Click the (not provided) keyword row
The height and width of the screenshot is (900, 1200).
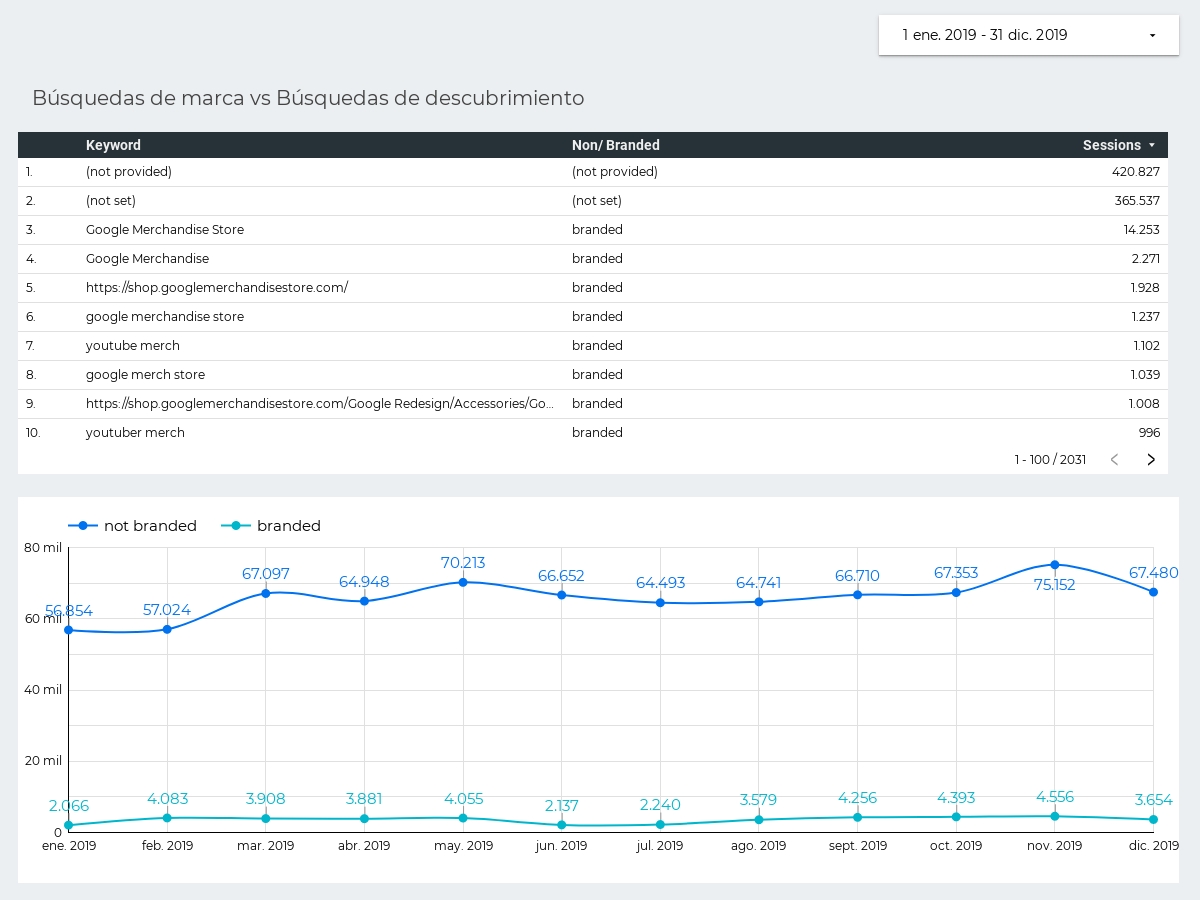click(x=129, y=172)
